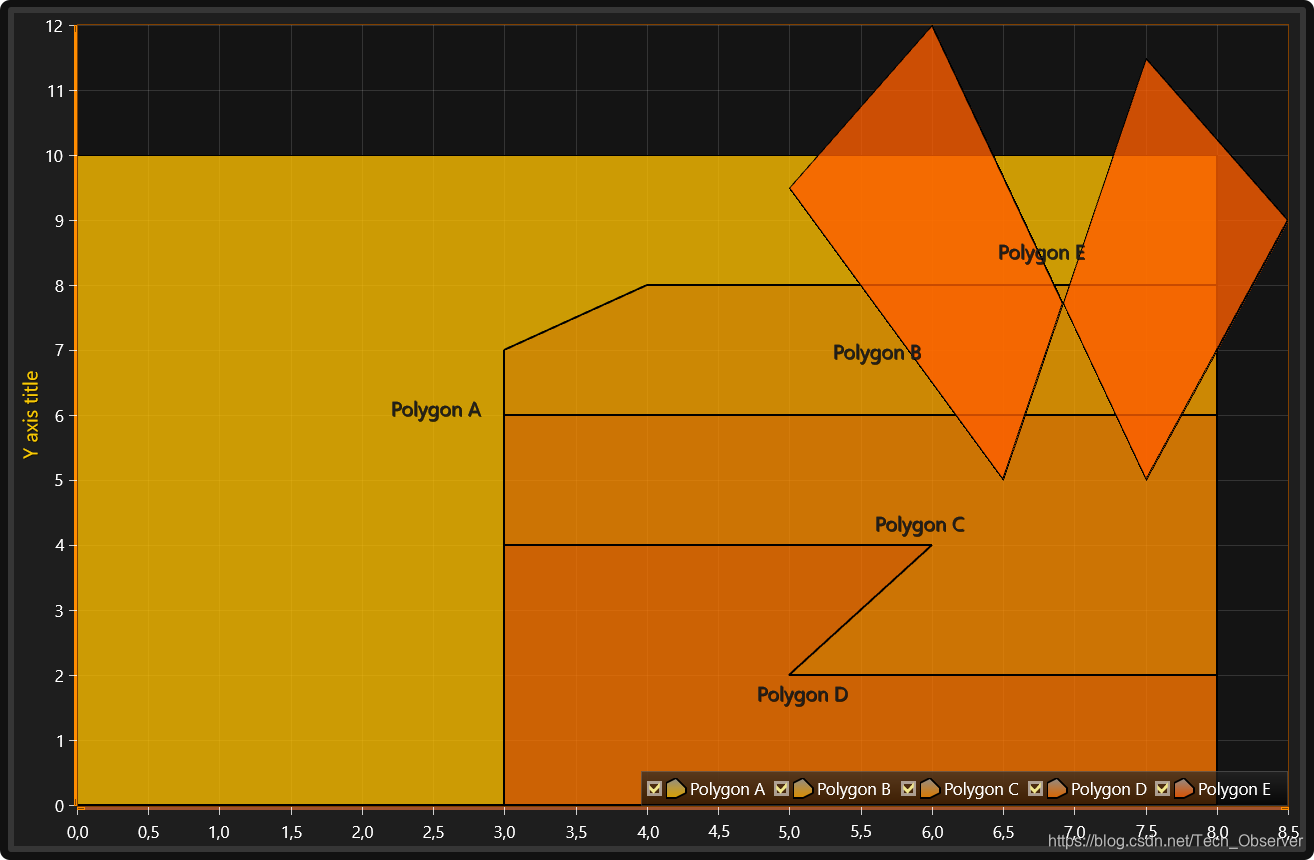Click the Y axis tick label 12
Viewport: 1314px width, 860px height.
(55, 26)
